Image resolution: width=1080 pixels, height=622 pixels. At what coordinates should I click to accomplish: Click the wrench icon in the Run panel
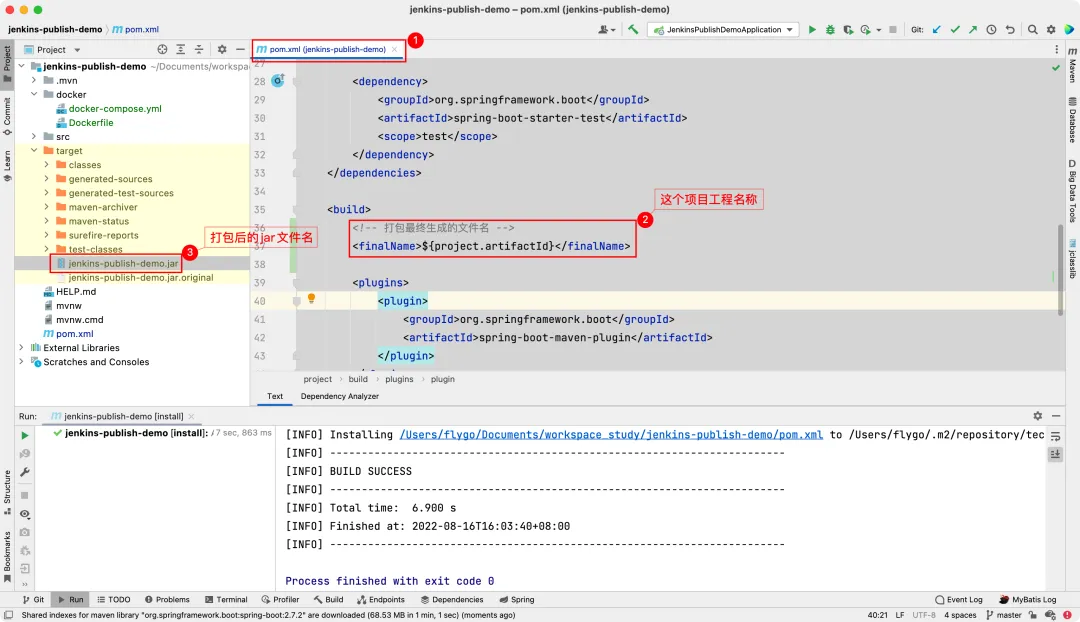click(25, 472)
